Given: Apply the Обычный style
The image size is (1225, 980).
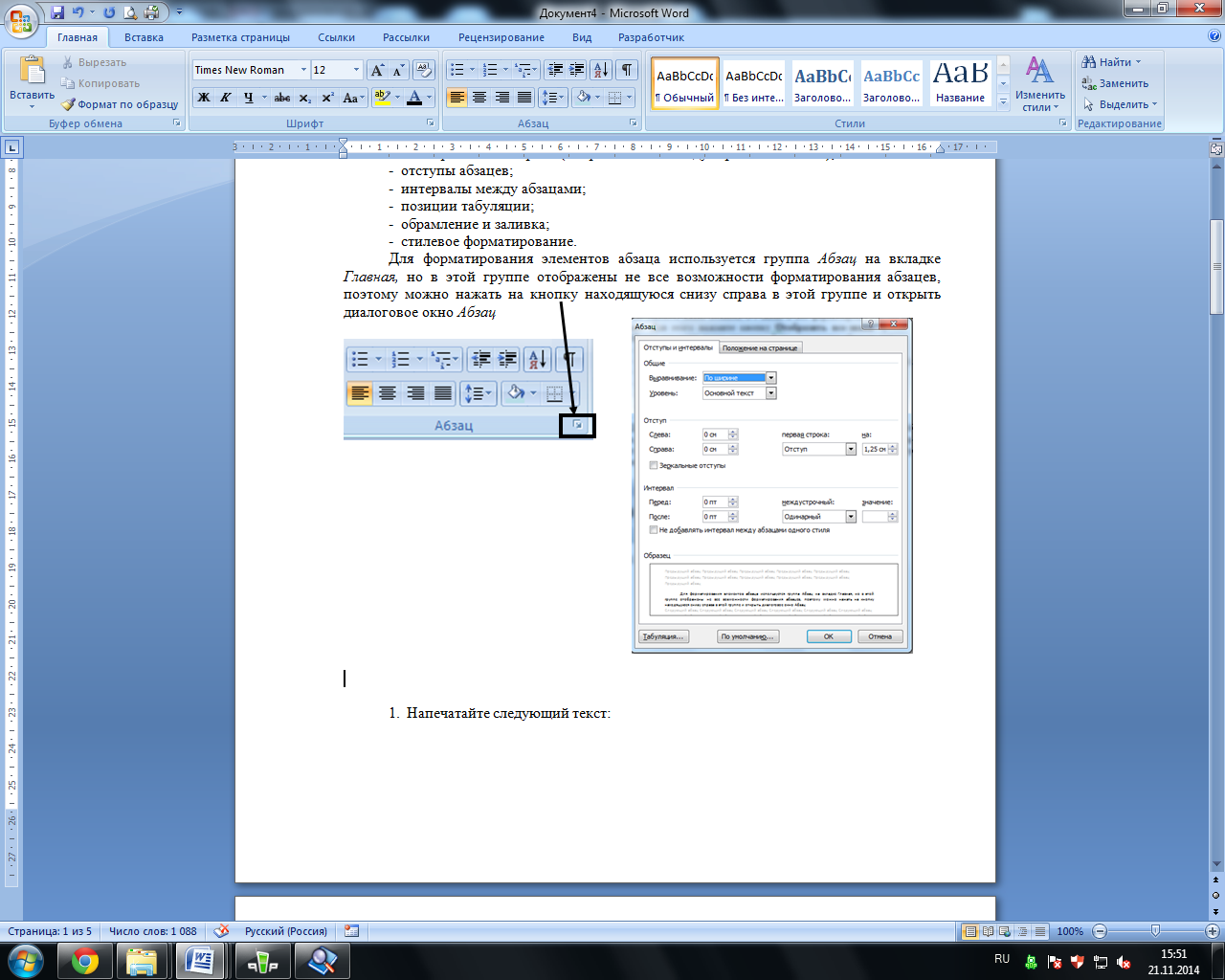Looking at the screenshot, I should point(685,83).
